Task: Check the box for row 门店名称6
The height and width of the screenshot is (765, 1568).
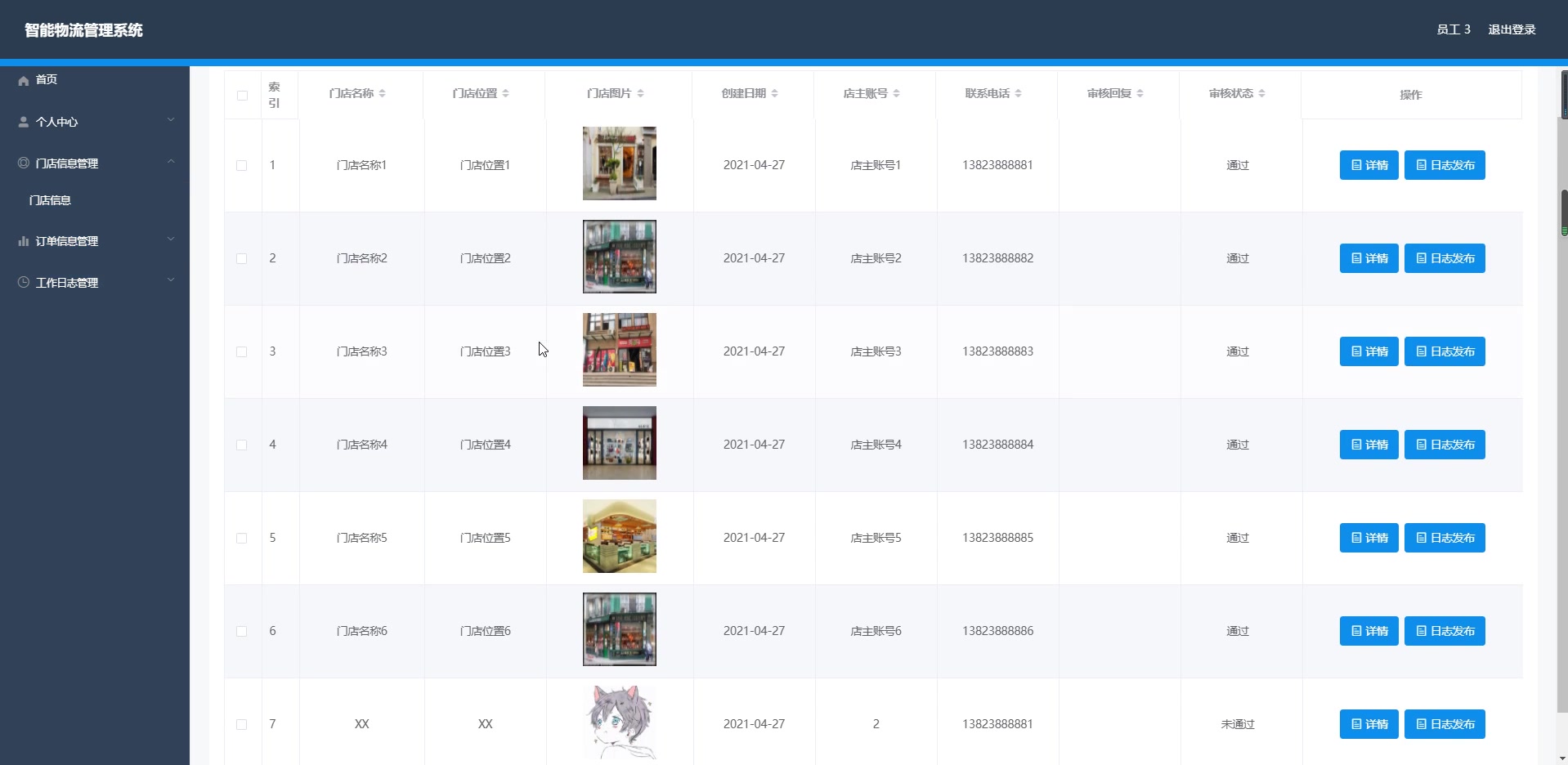Action: point(242,631)
